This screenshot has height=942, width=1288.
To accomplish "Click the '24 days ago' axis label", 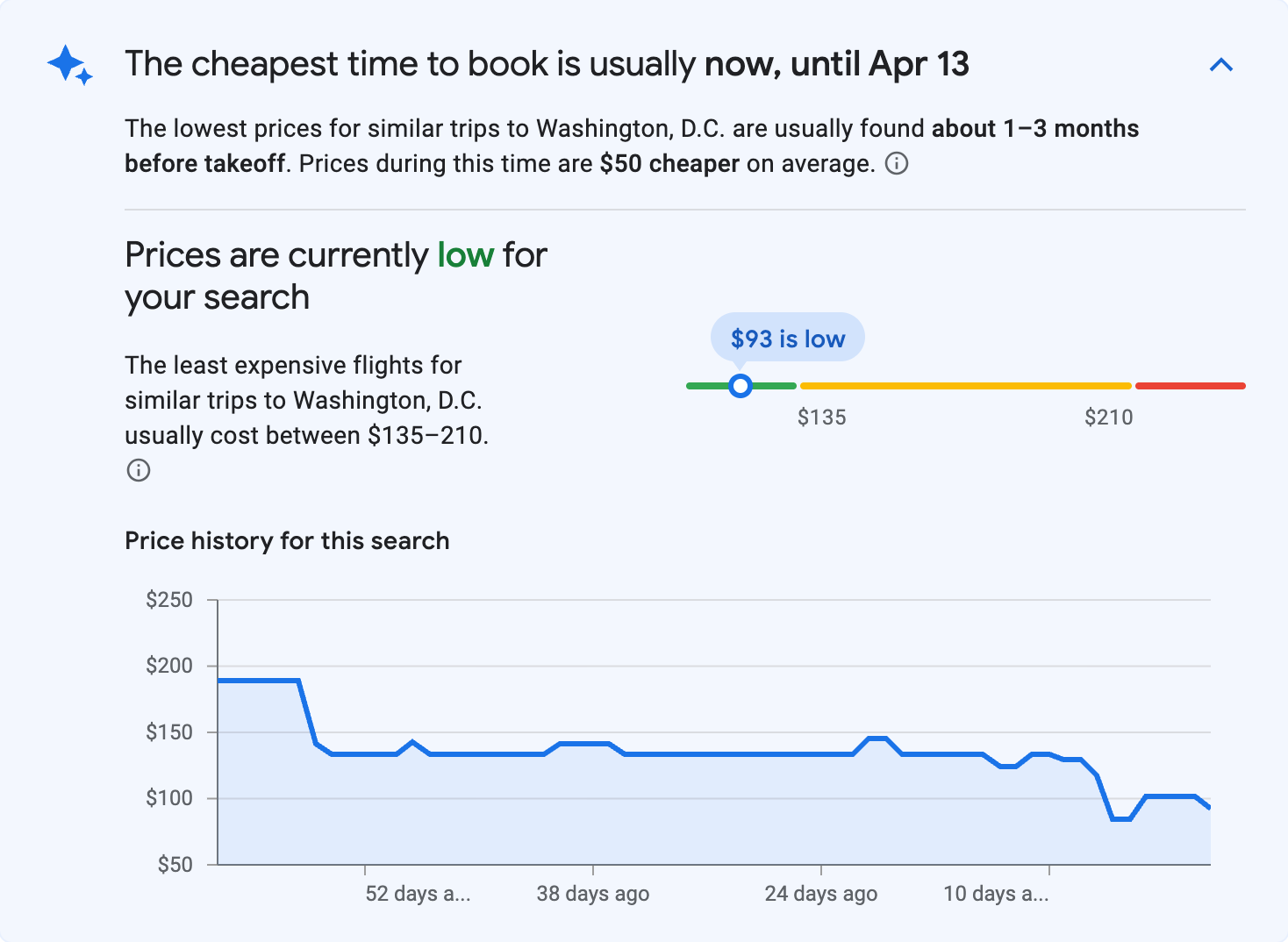I will coord(820,893).
